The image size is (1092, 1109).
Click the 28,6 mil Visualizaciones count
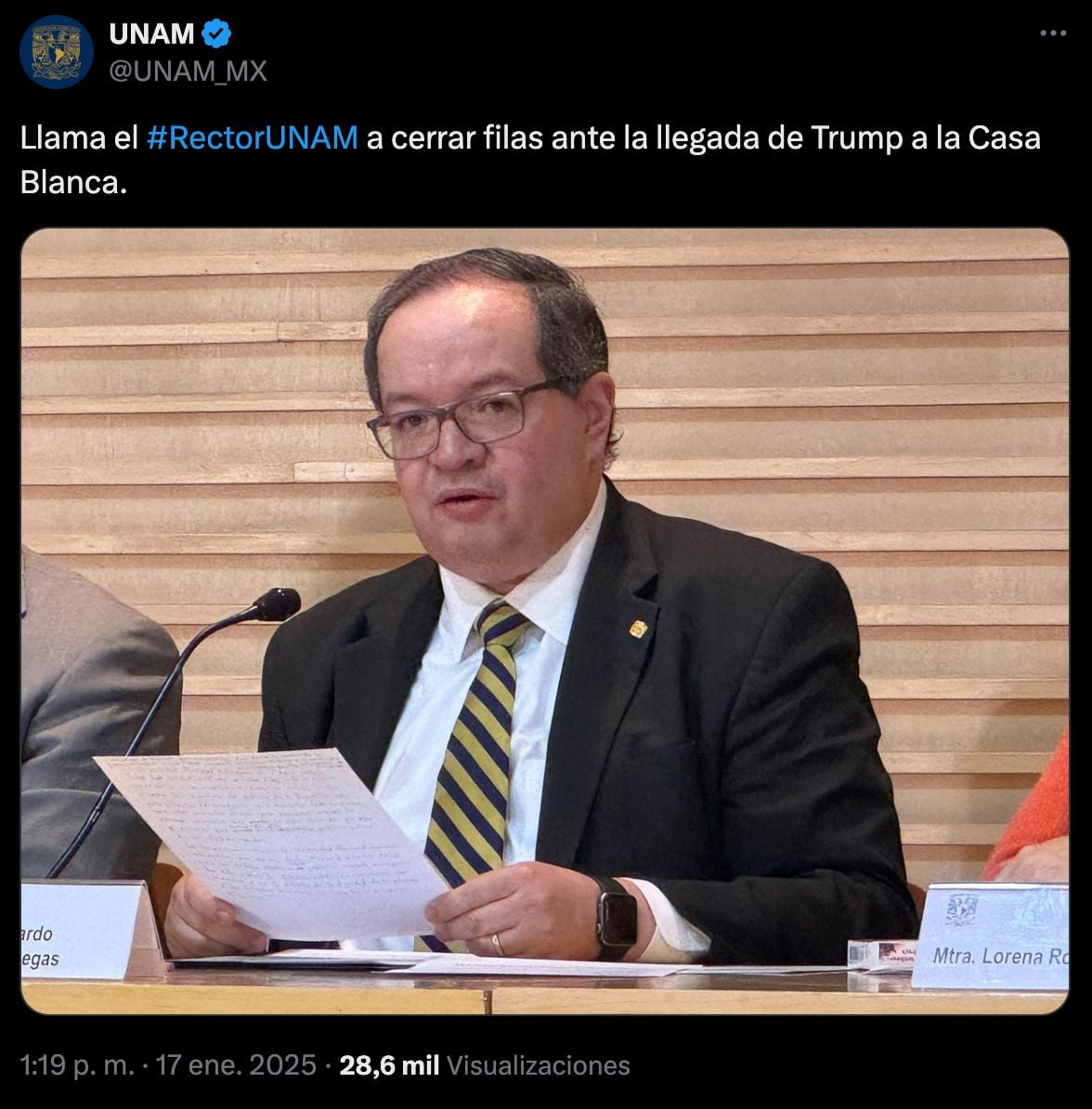point(485,1065)
